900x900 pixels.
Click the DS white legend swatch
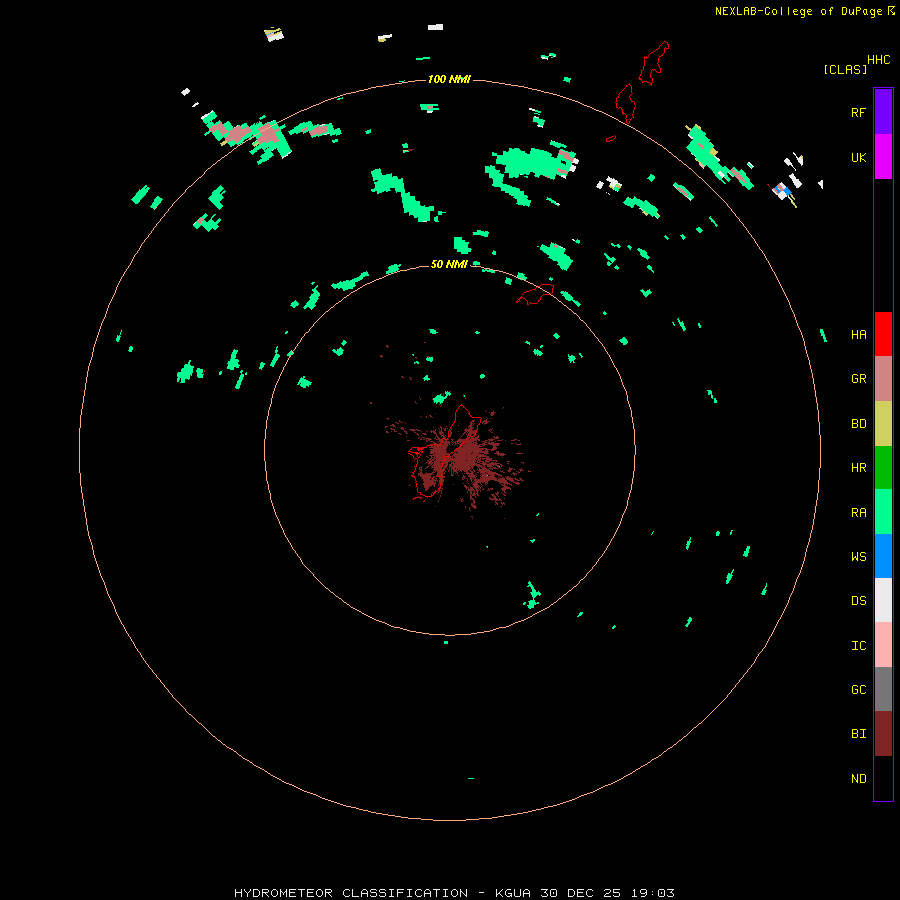pyautogui.click(x=883, y=600)
